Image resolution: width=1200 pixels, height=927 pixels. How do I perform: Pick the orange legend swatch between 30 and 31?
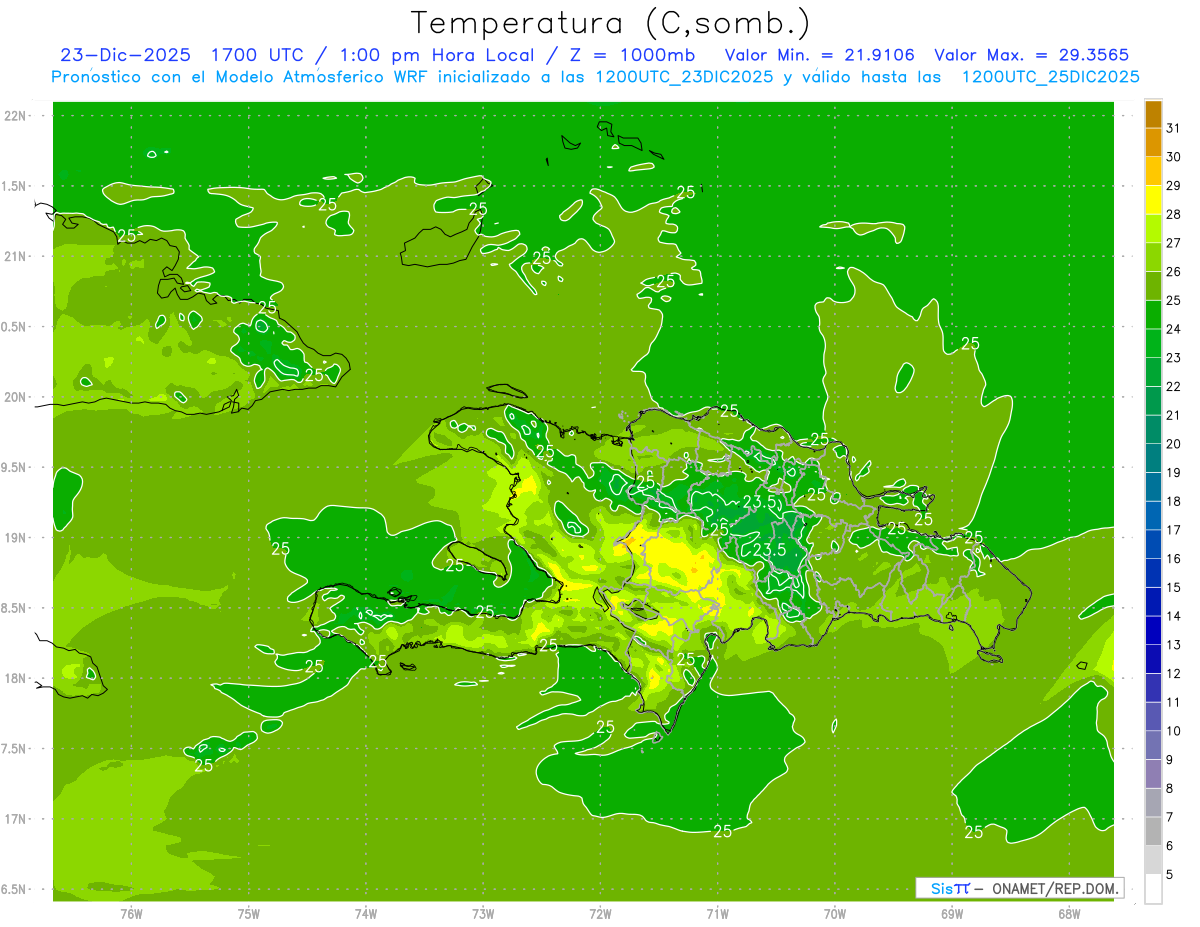(x=1153, y=142)
